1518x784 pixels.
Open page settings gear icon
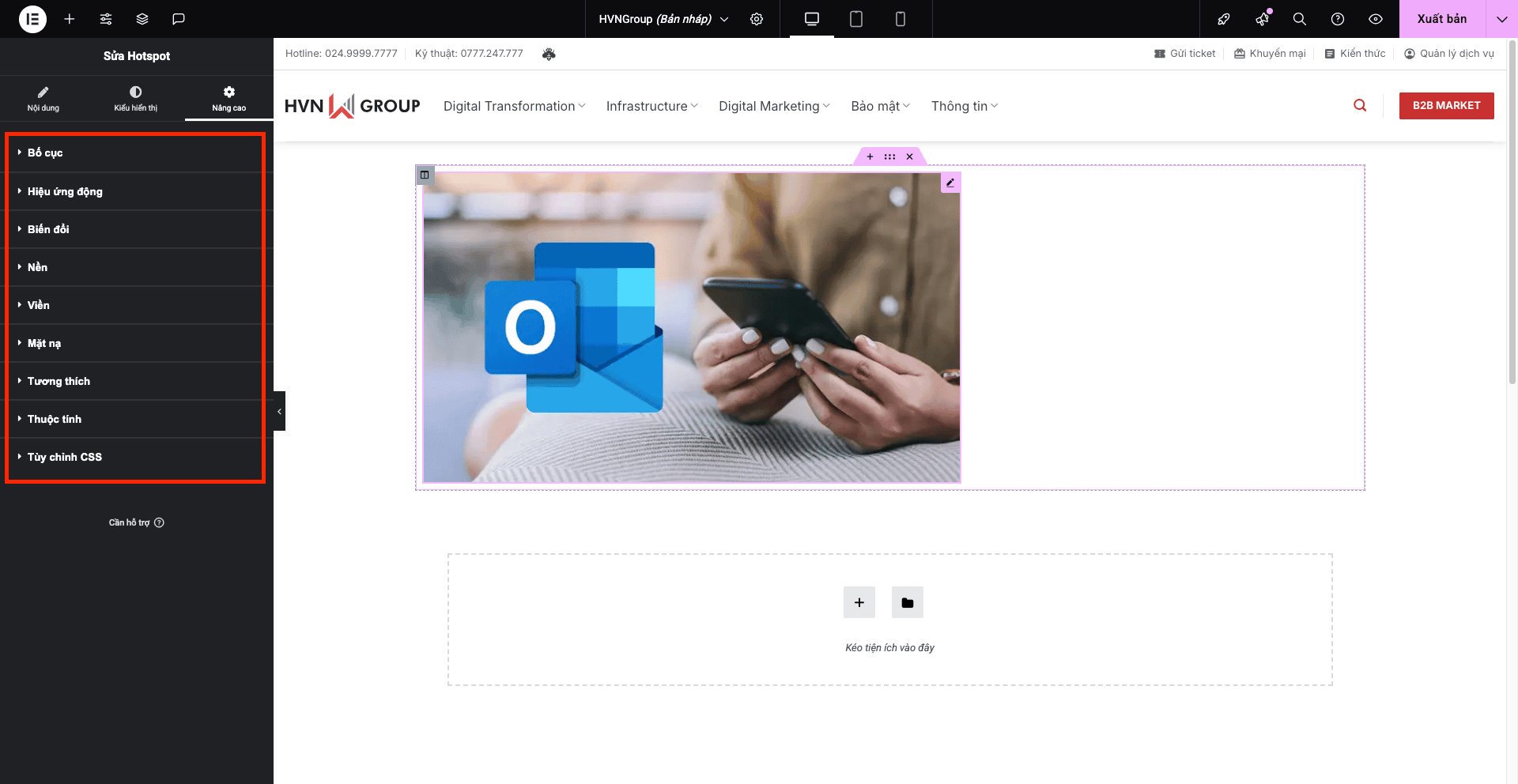pos(757,19)
